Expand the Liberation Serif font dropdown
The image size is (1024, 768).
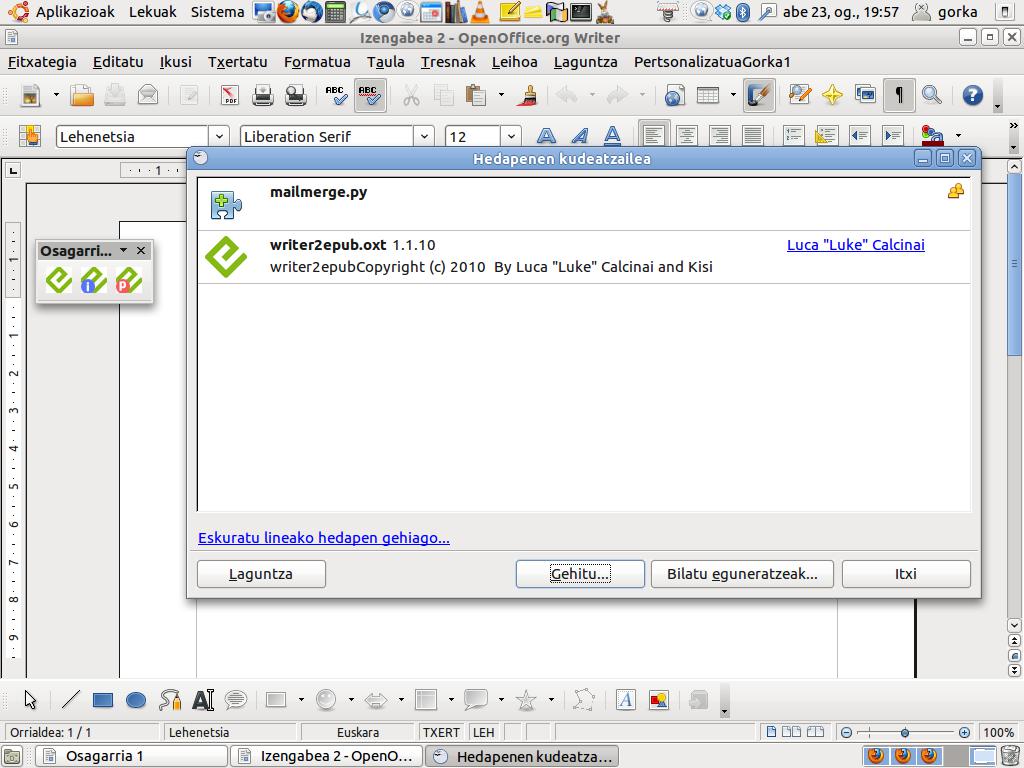coord(425,137)
